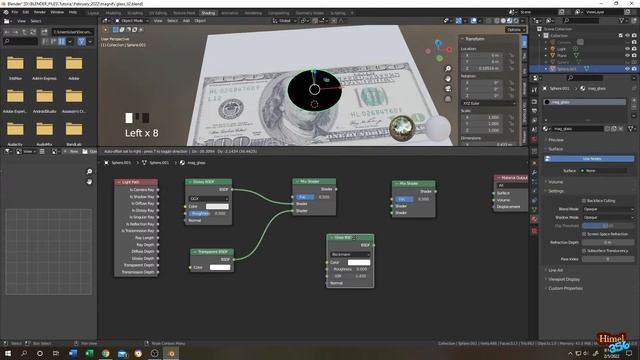
Task: Click the Glossy BSDF Color swatch
Action: click(x=217, y=207)
